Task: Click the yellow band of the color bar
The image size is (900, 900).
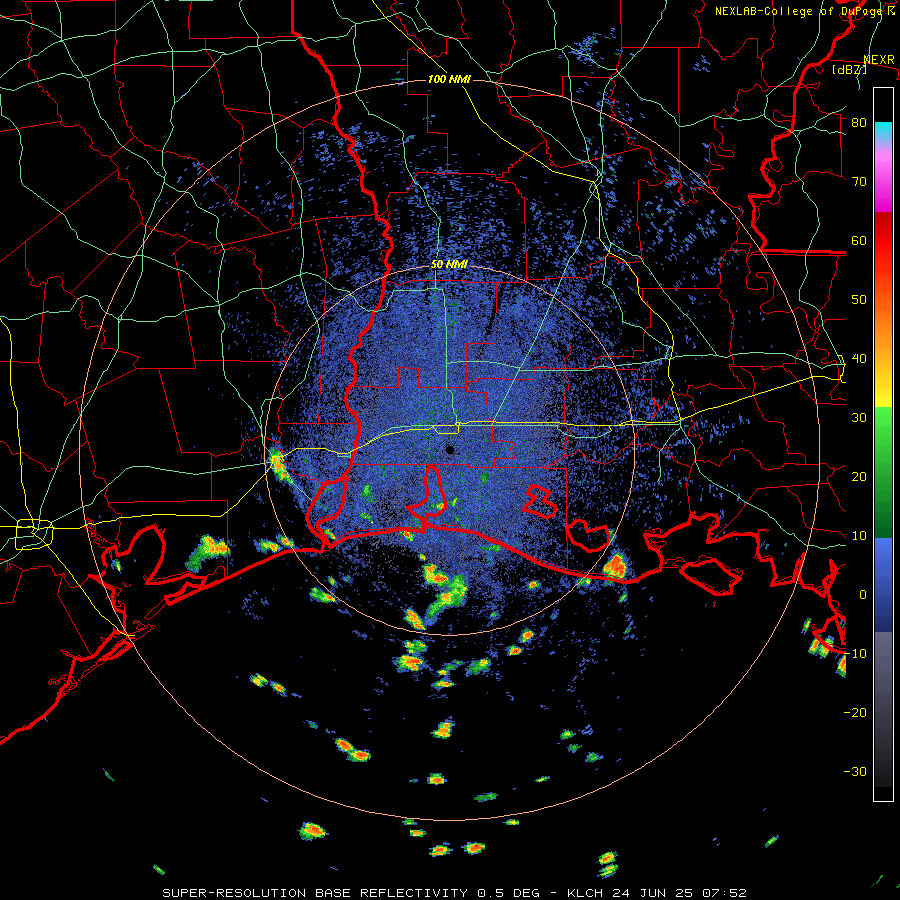Action: [x=883, y=390]
